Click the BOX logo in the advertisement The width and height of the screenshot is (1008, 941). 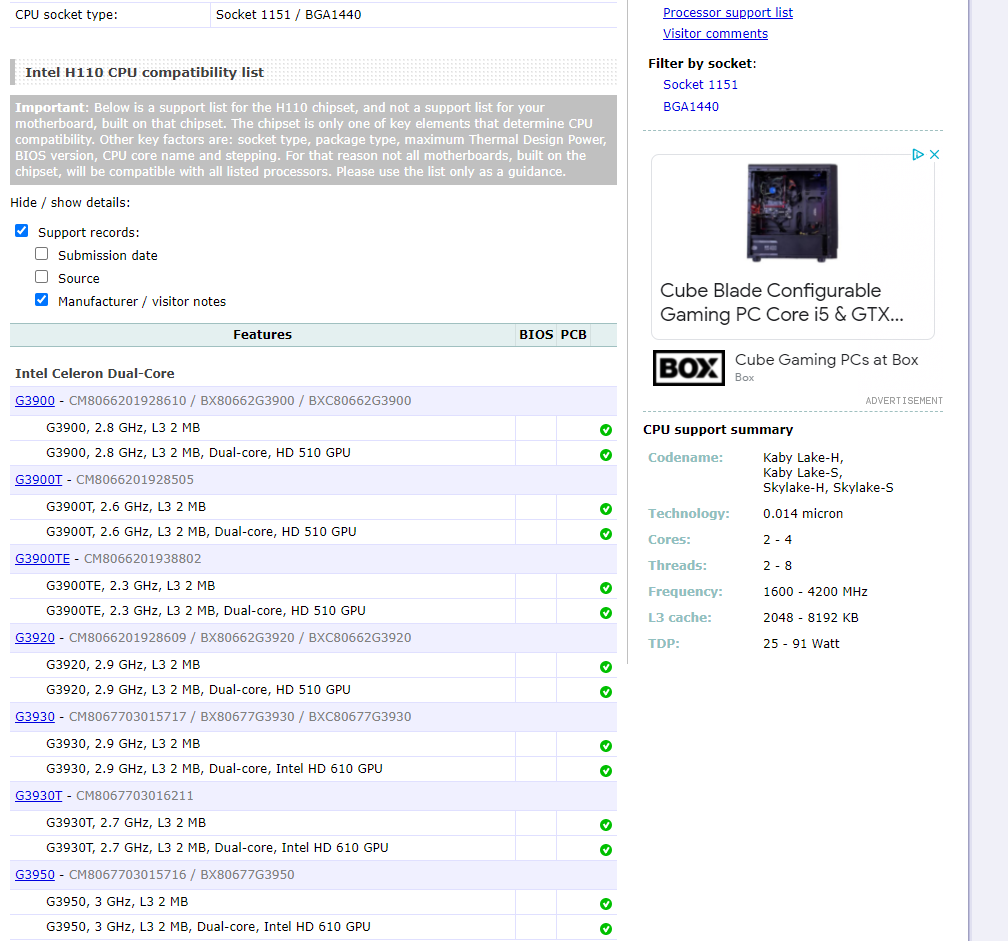[688, 368]
